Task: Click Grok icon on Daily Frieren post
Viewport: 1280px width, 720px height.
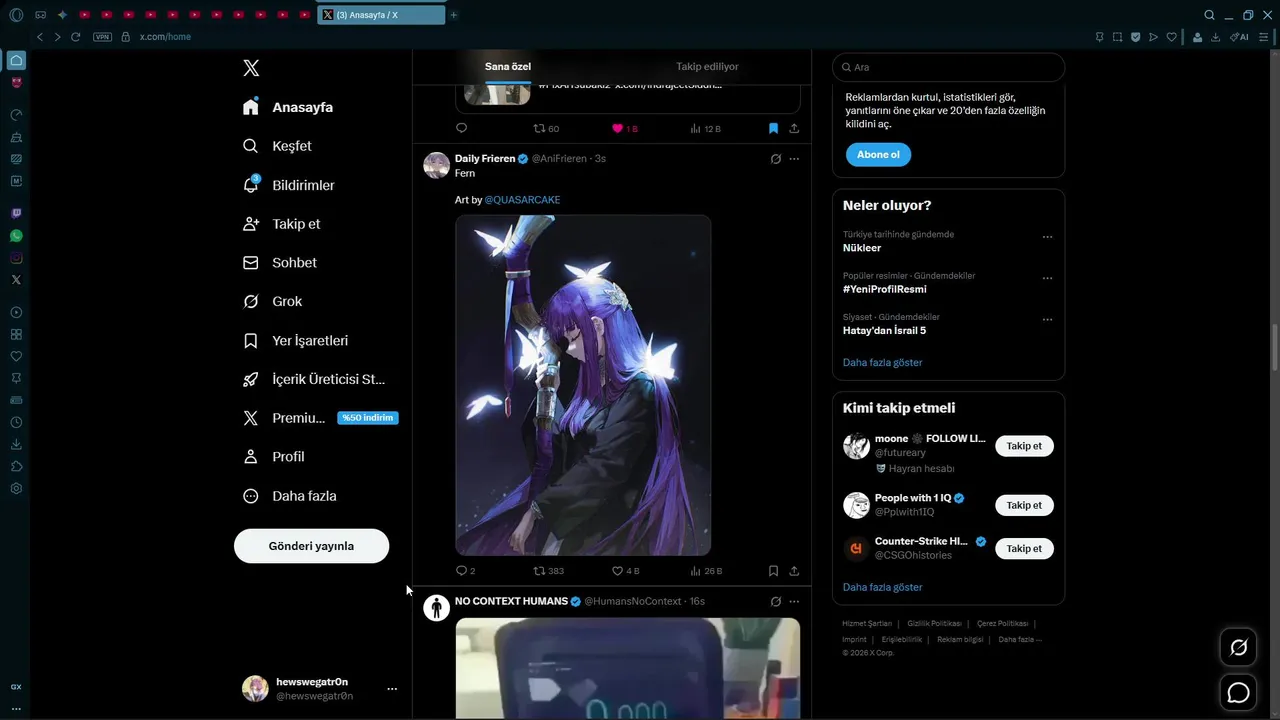Action: (x=775, y=159)
